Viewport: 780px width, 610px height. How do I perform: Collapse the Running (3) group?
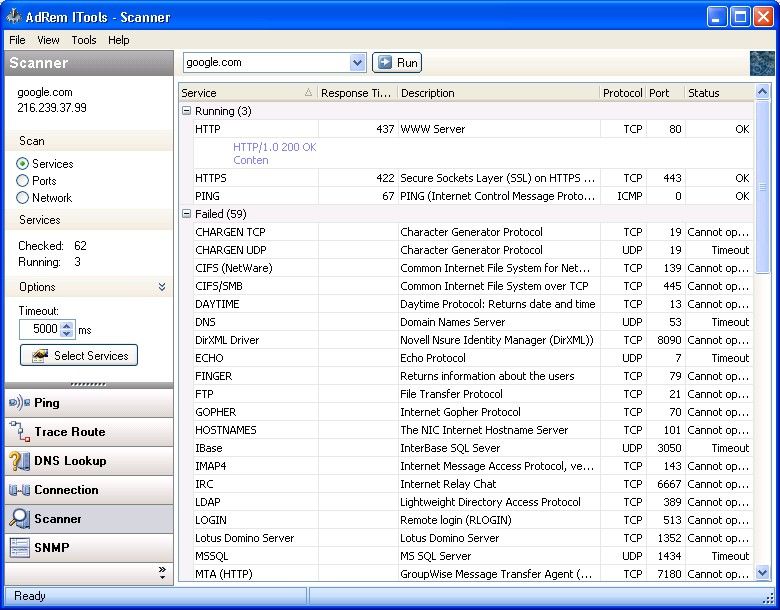(187, 111)
